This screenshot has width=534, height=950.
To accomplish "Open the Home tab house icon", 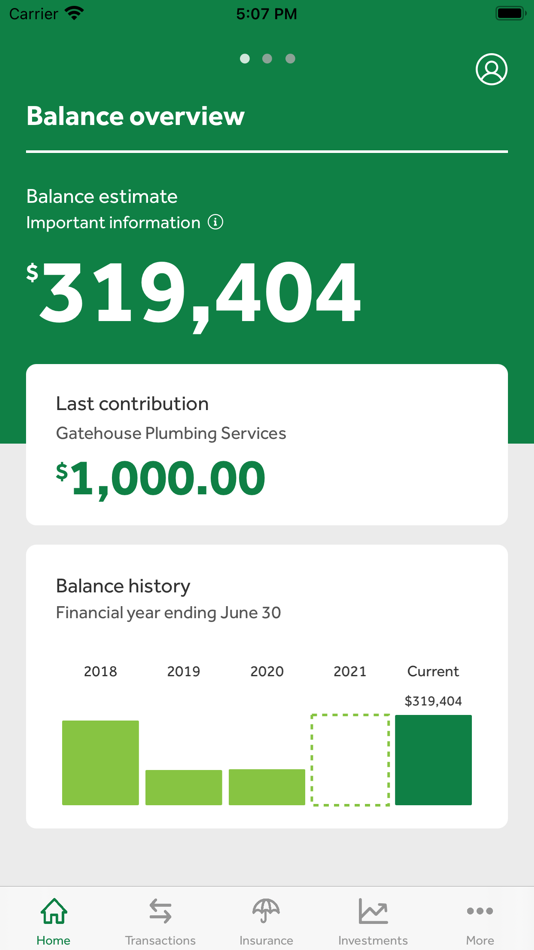I will coord(53,911).
